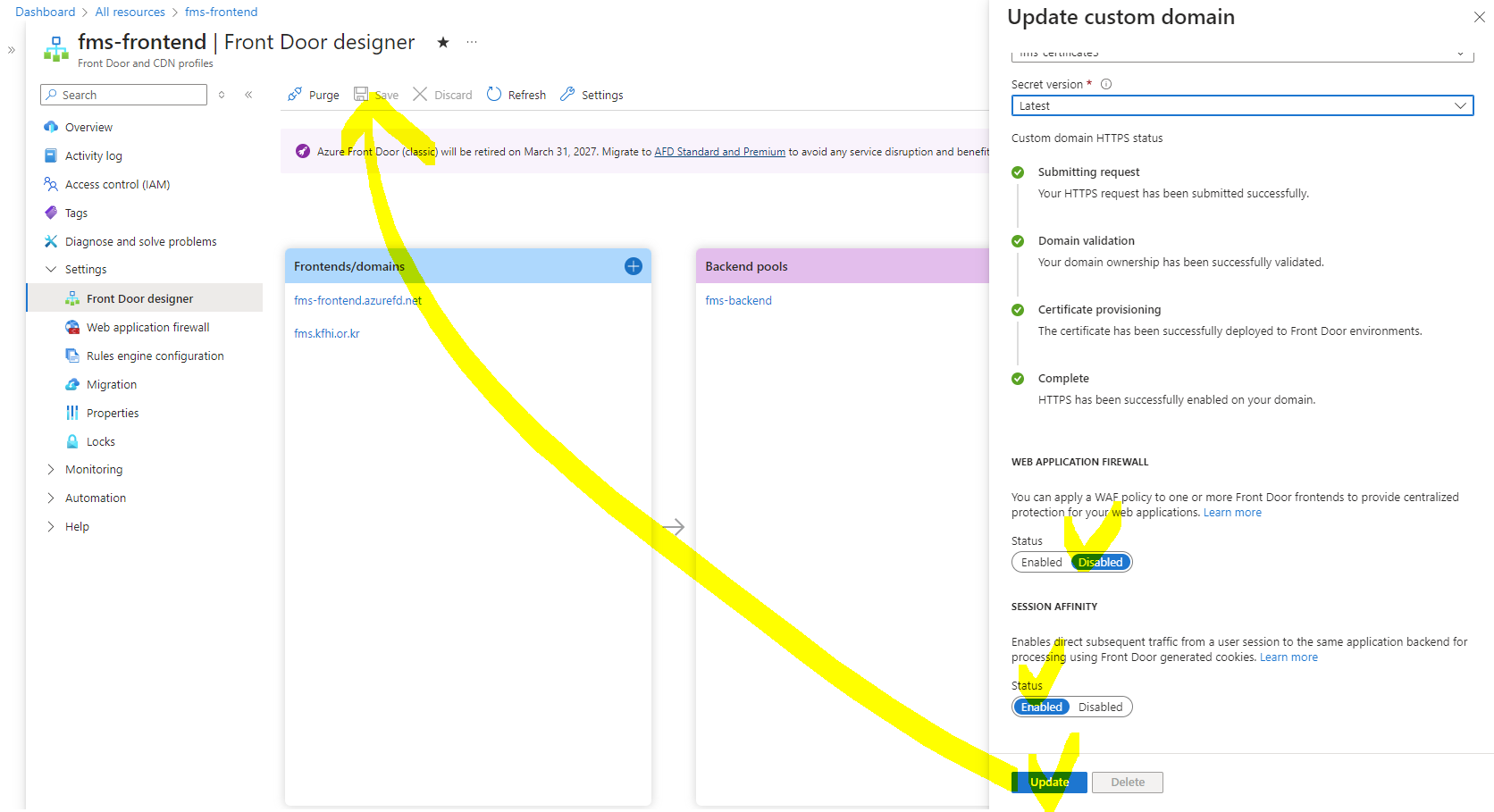
Task: Set WAF status to Enabled
Action: coord(1042,563)
